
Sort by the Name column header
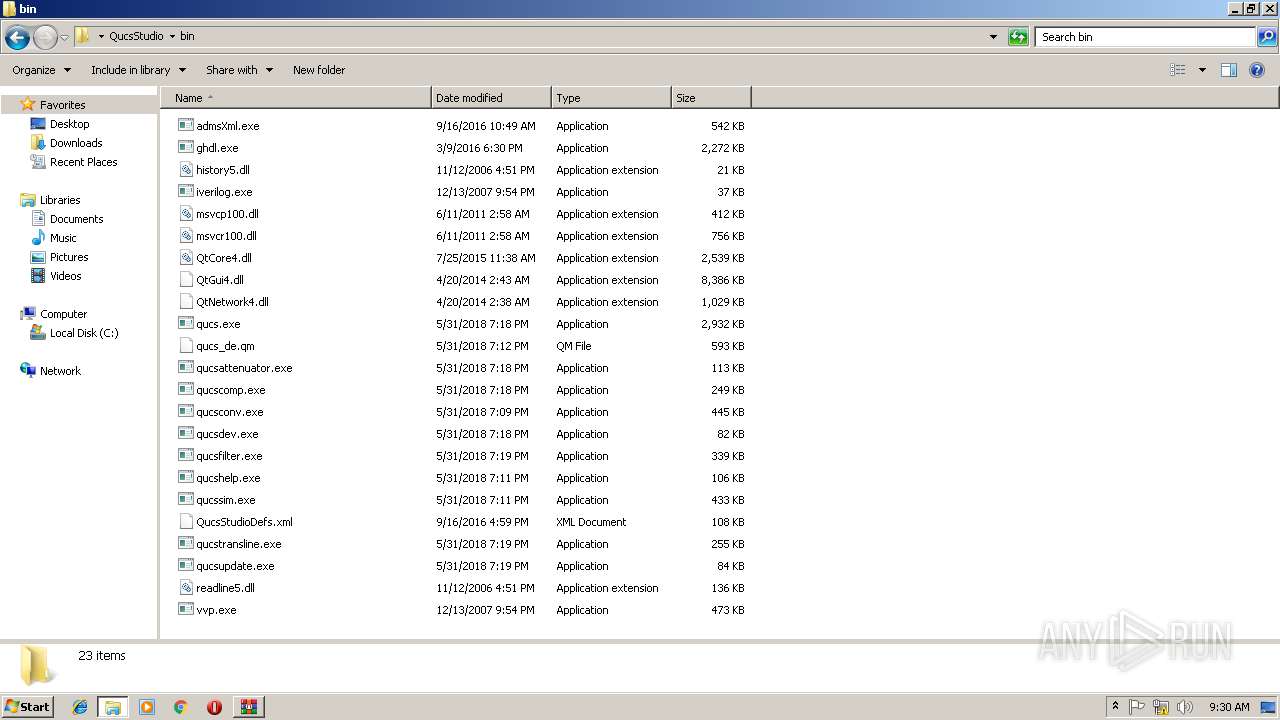295,98
